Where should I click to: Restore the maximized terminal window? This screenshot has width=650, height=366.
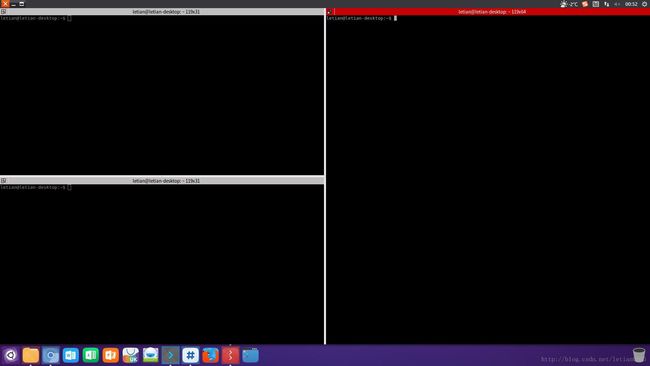click(22, 4)
